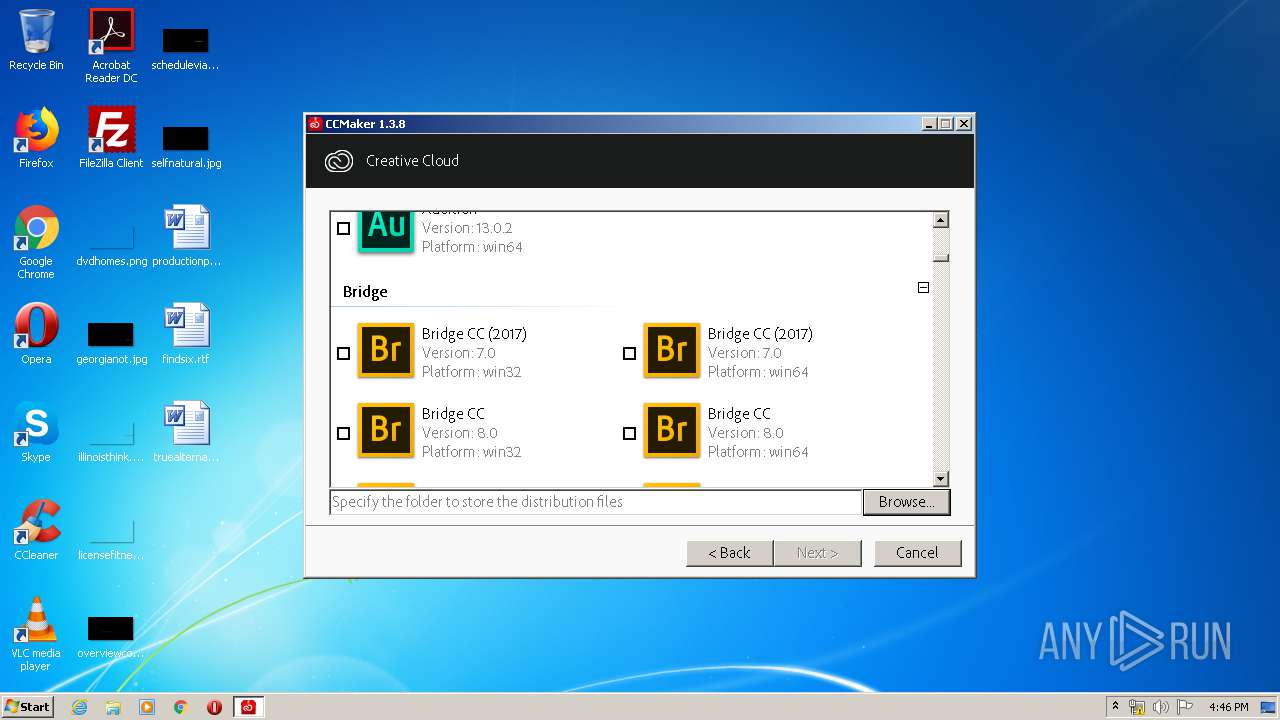Select dvdhomes.png desktop file

click(x=111, y=244)
